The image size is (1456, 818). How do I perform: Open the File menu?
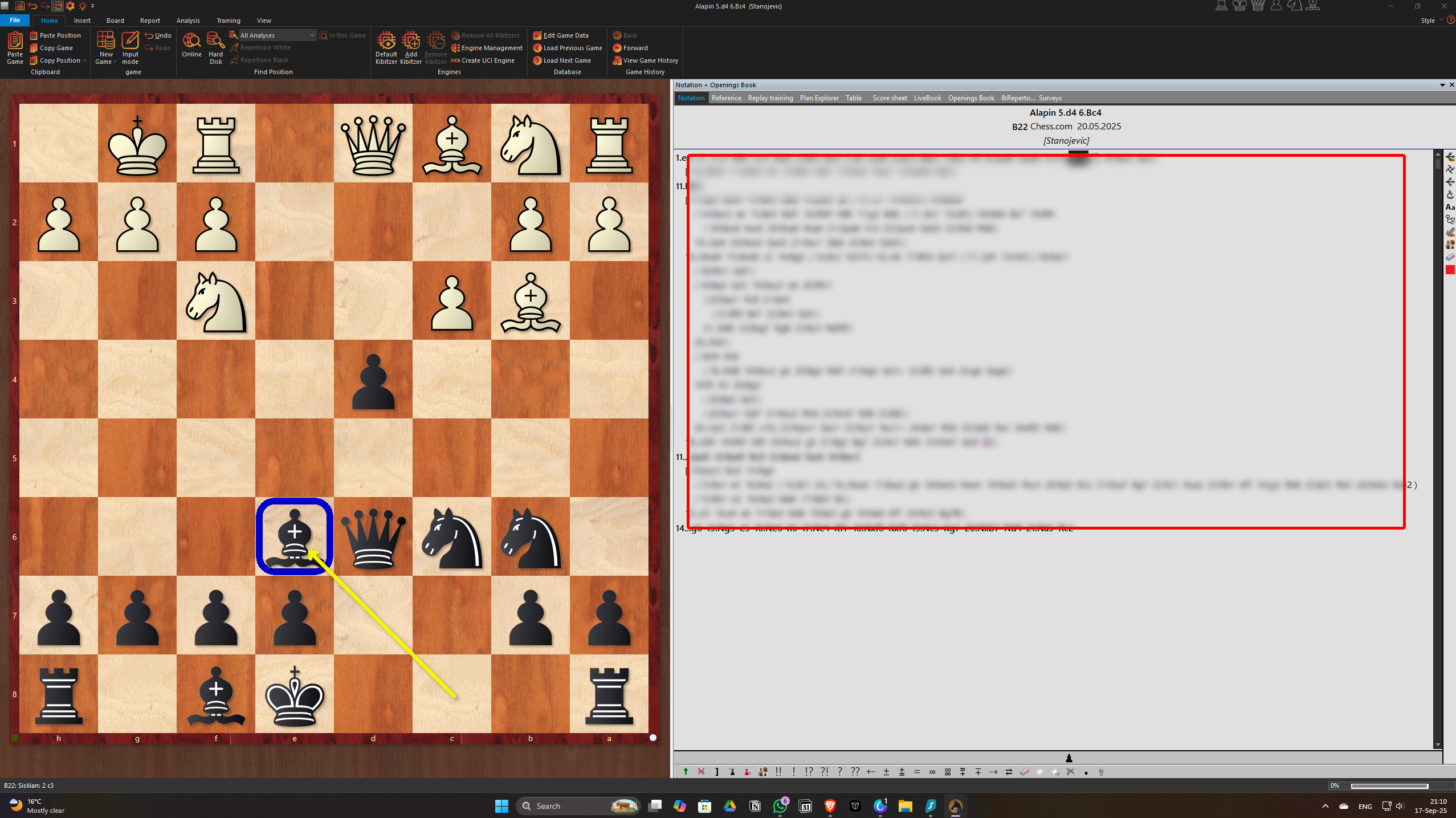tap(15, 20)
